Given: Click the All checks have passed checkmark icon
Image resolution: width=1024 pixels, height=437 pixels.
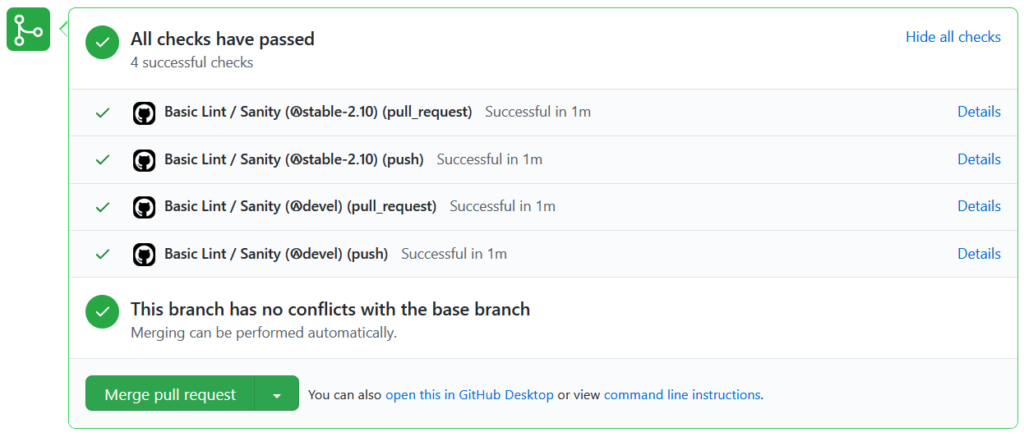Looking at the screenshot, I should (102, 42).
